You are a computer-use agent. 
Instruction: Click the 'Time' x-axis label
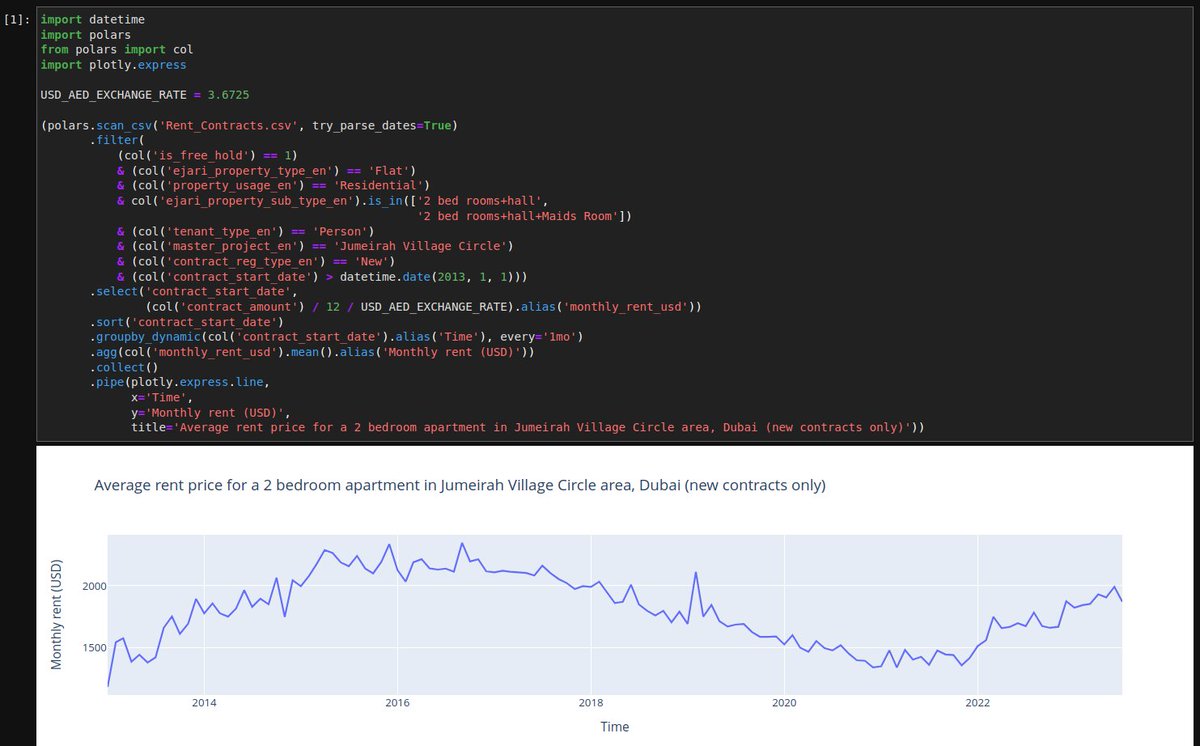pyautogui.click(x=614, y=727)
